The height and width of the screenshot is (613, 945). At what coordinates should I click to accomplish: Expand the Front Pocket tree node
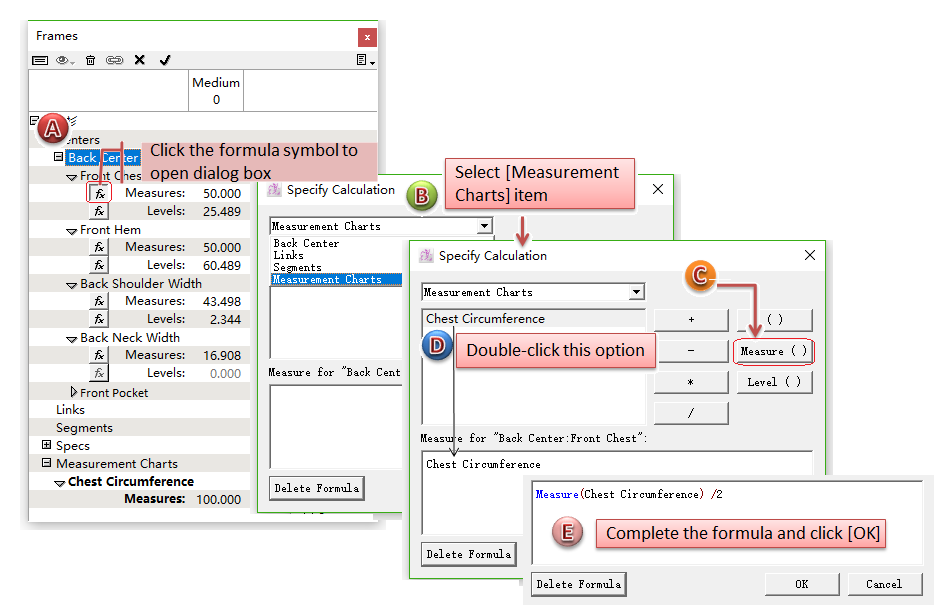coord(73,392)
